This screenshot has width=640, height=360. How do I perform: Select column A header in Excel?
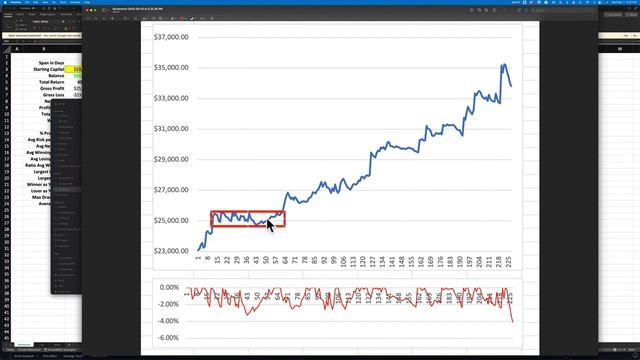(x=17, y=49)
